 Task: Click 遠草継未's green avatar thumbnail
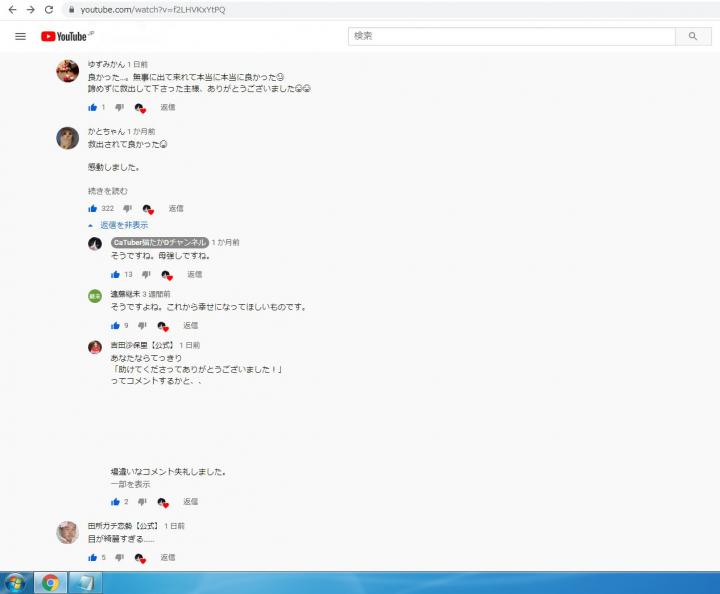(x=95, y=295)
